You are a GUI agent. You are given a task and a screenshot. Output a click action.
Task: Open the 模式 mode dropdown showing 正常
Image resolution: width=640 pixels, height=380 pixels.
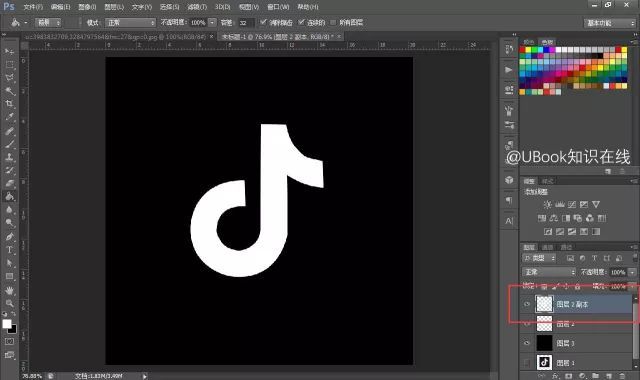[x=131, y=23]
